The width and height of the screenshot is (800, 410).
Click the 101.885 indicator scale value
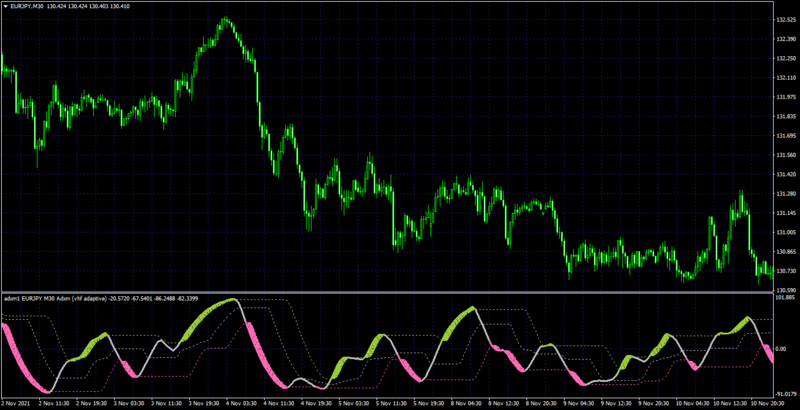[785, 297]
